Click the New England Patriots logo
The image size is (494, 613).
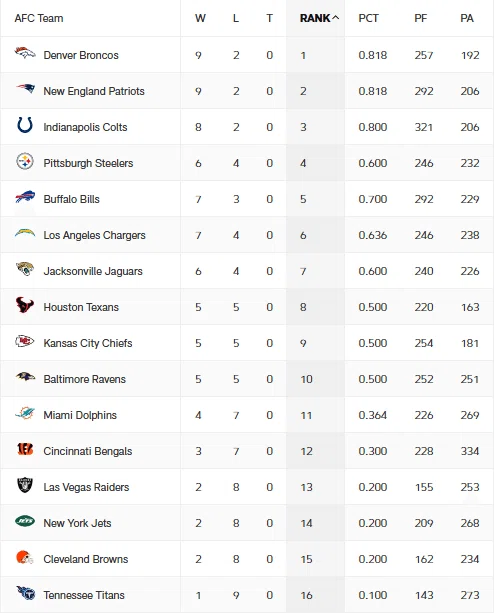coord(25,89)
